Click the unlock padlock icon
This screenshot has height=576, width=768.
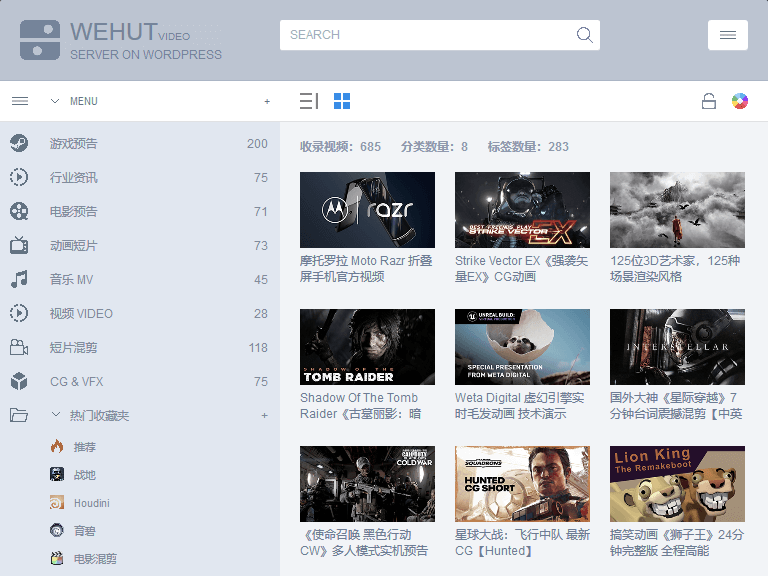point(708,101)
